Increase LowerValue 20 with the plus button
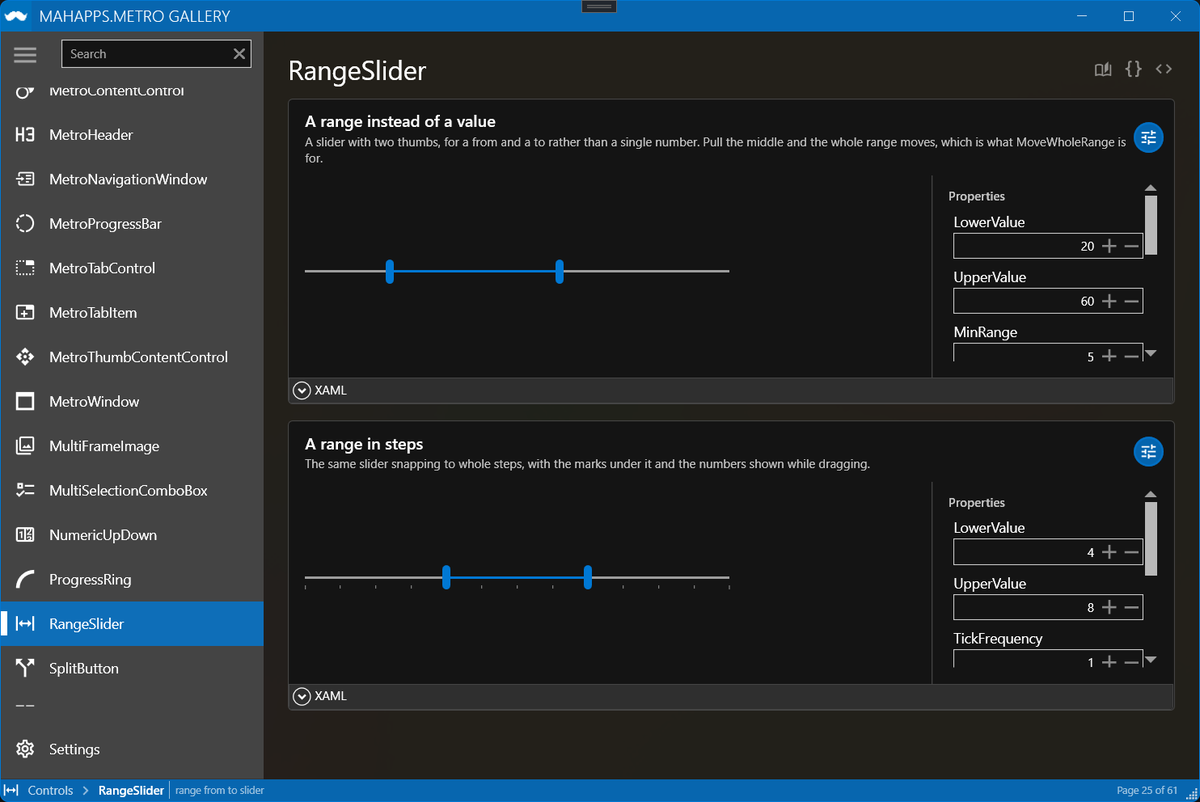This screenshot has height=802, width=1200. click(x=1108, y=246)
